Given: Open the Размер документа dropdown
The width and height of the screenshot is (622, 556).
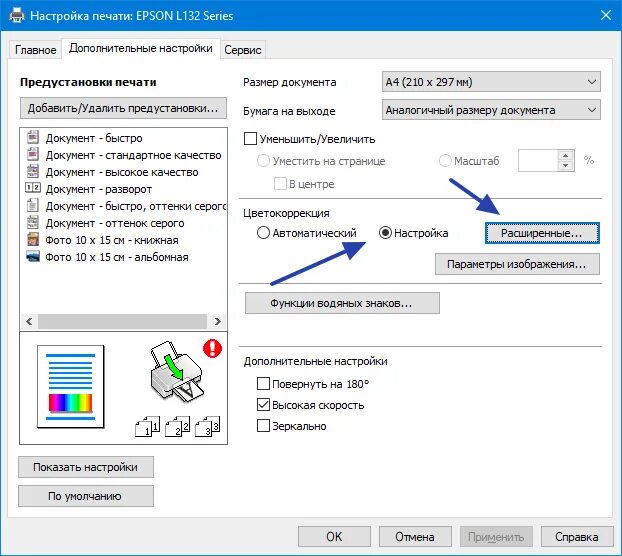Looking at the screenshot, I should click(x=491, y=82).
